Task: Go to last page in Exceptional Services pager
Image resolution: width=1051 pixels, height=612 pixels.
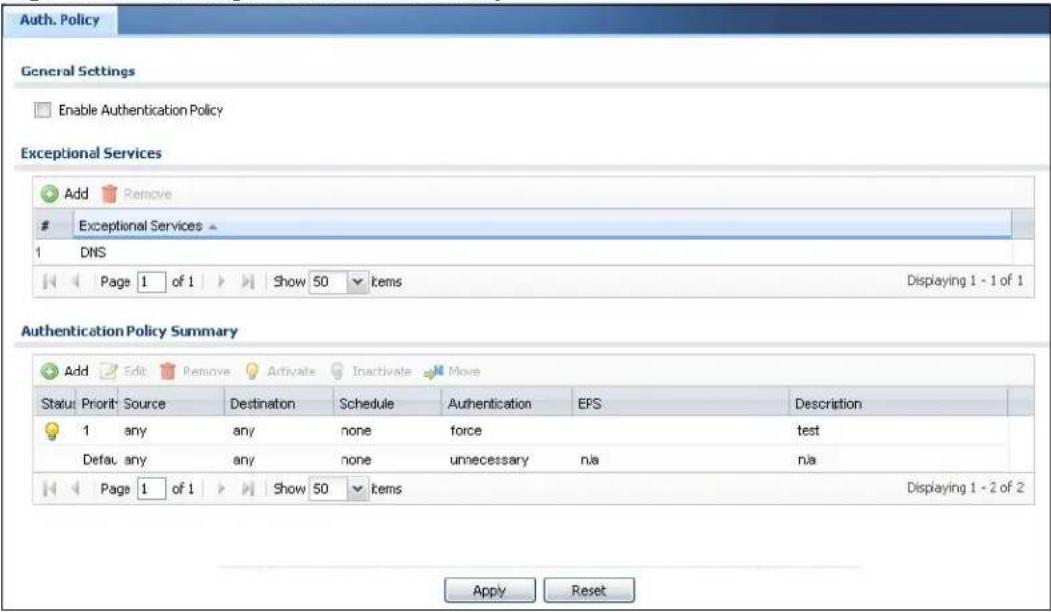Action: [248, 282]
